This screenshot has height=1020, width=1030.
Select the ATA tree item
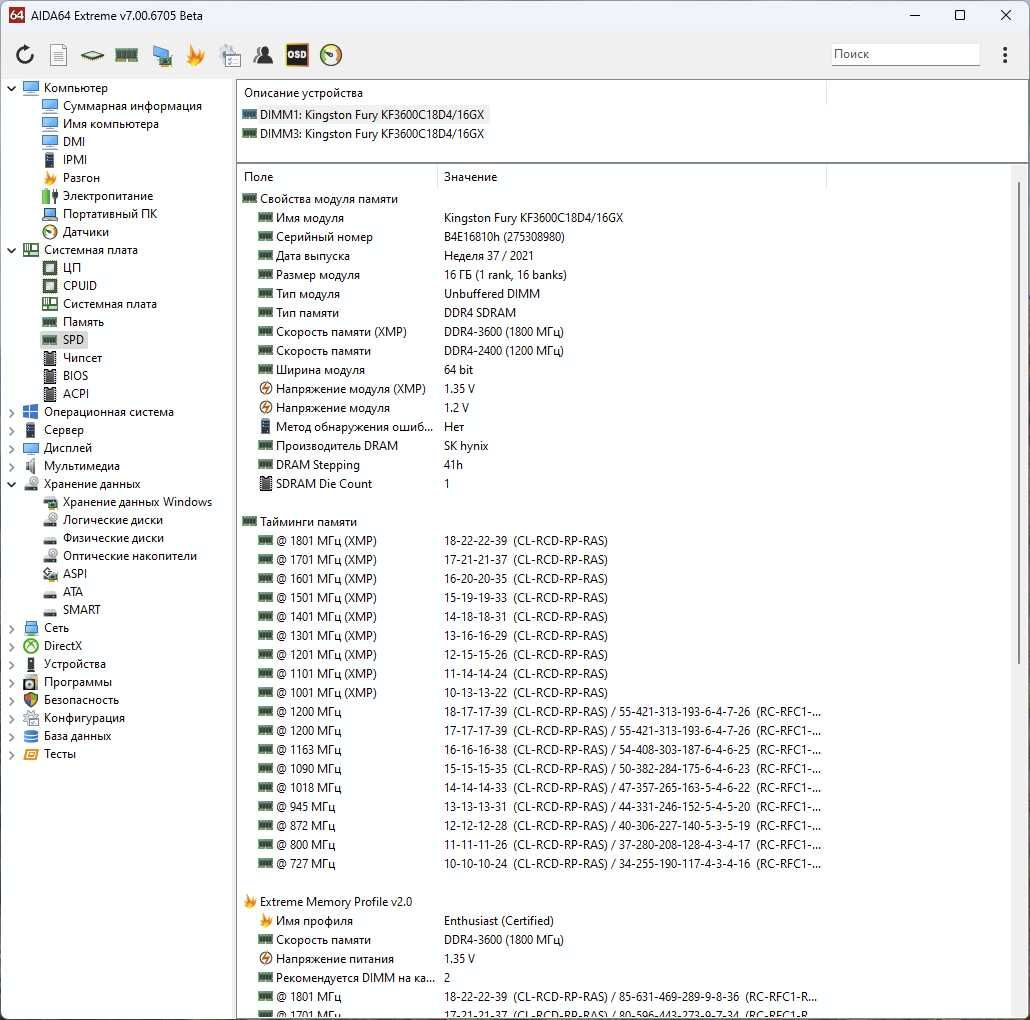(72, 592)
